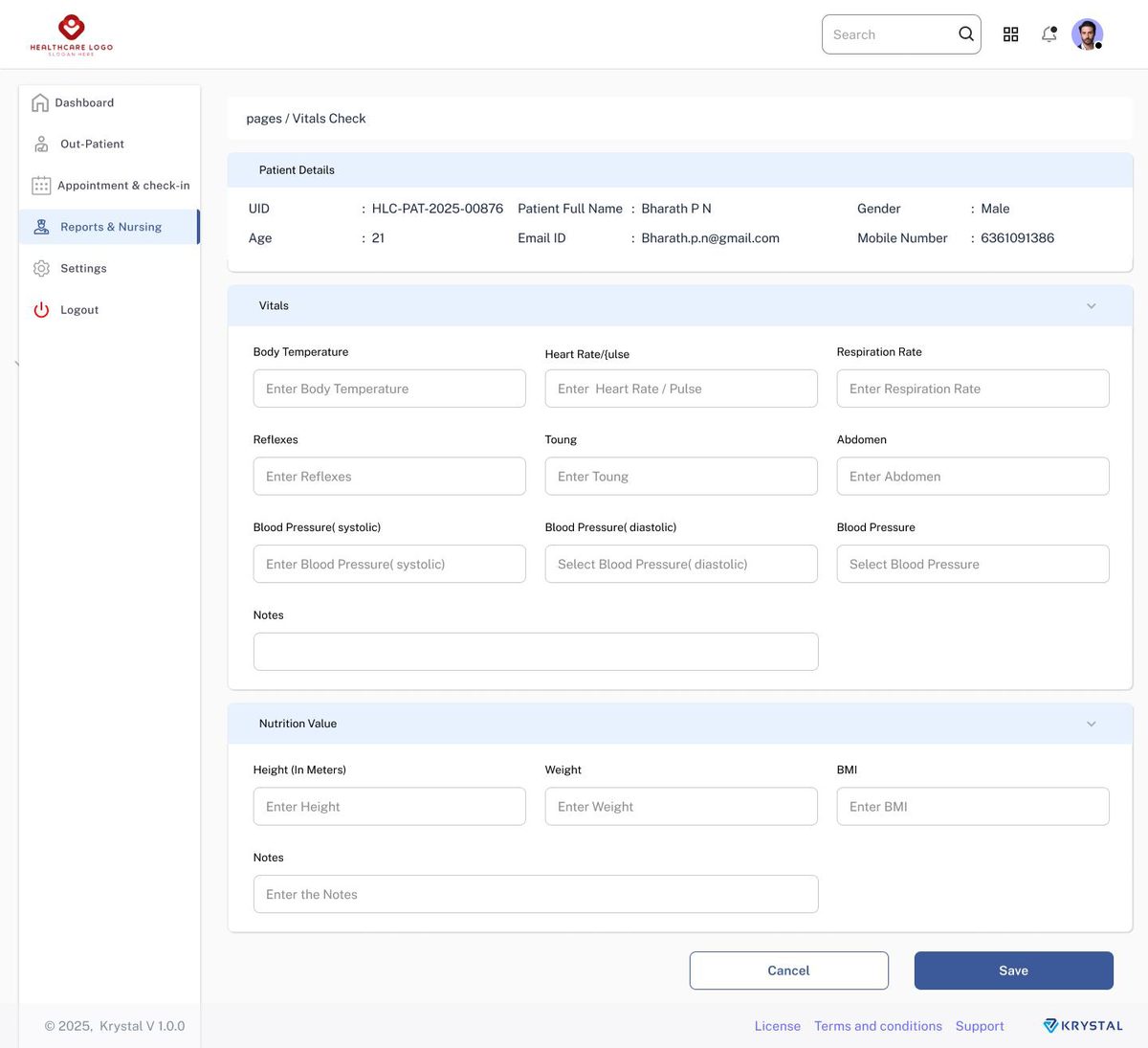Click the Respiration Rate field
Image resolution: width=1148 pixels, height=1048 pixels.
[973, 389]
